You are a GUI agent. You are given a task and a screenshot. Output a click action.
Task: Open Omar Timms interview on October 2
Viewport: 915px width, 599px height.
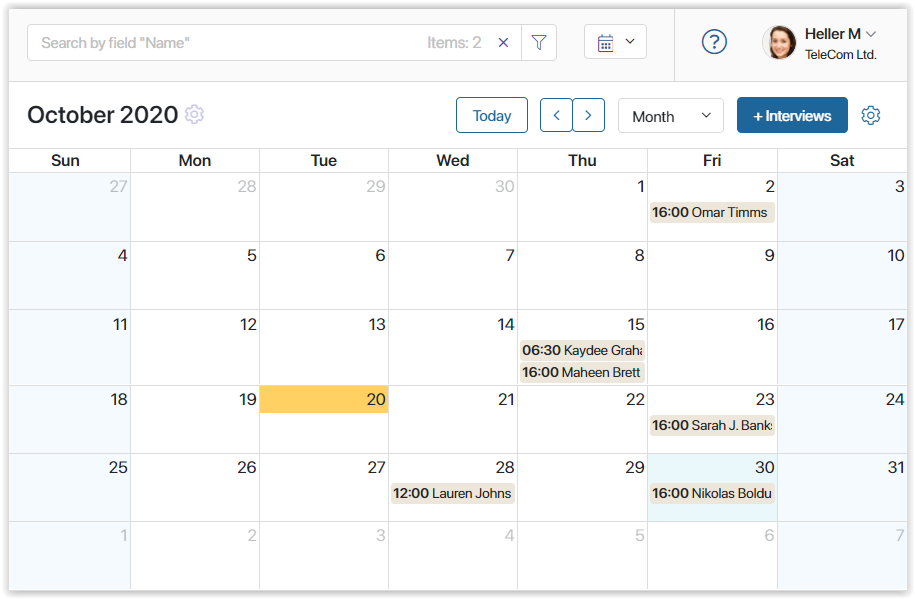(x=711, y=212)
